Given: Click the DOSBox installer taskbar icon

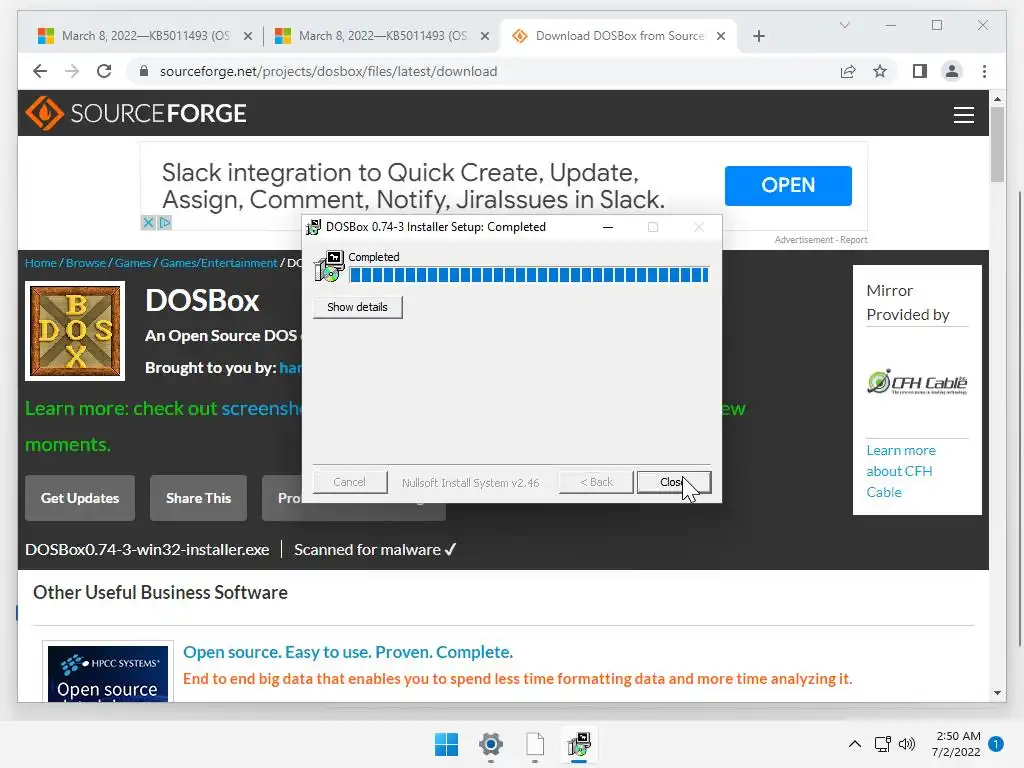Looking at the screenshot, I should tap(579, 744).
